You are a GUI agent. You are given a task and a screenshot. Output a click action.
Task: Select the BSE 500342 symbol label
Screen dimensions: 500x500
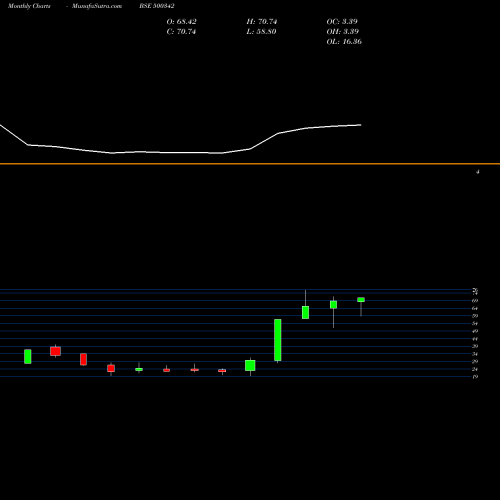[x=157, y=6]
